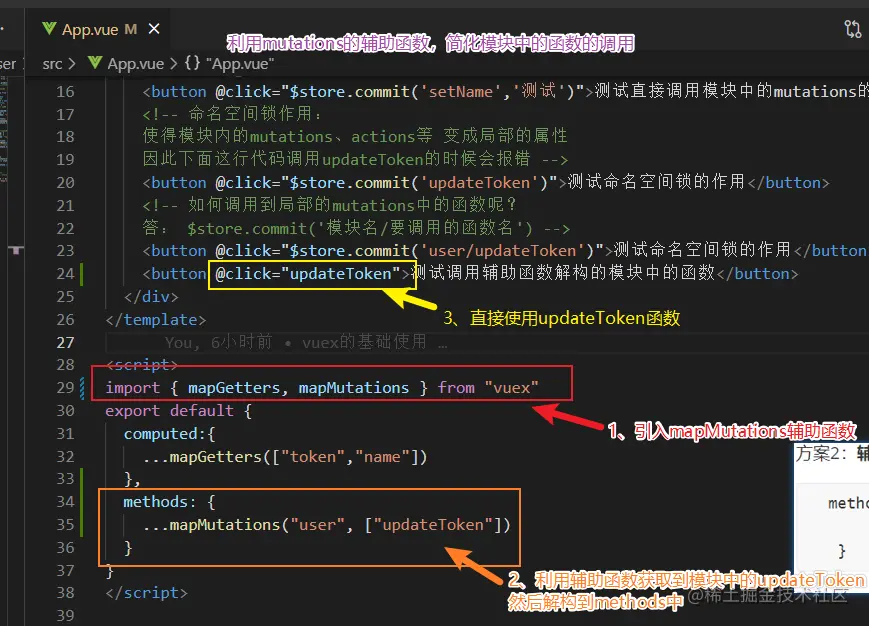Viewport: 869px width, 626px height.
Task: Click 'user/updateToken' string on line 23
Action: point(503,251)
